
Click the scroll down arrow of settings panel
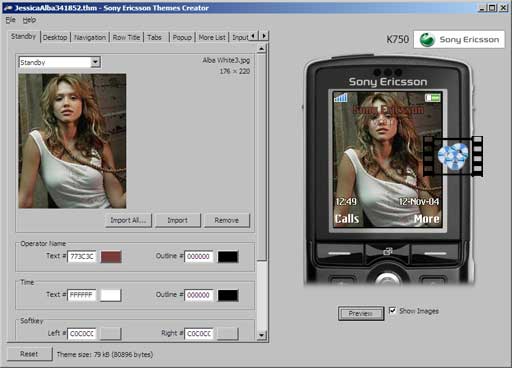262,335
